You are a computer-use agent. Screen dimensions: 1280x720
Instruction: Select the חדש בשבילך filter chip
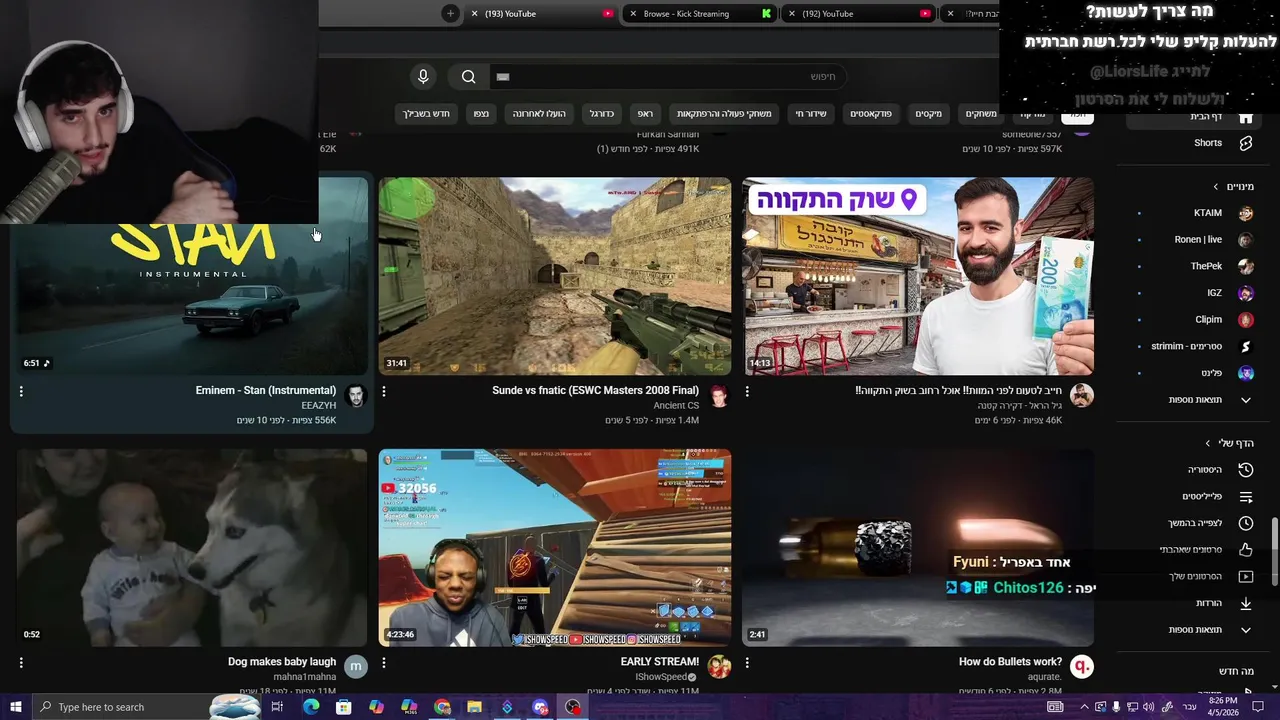point(427,114)
